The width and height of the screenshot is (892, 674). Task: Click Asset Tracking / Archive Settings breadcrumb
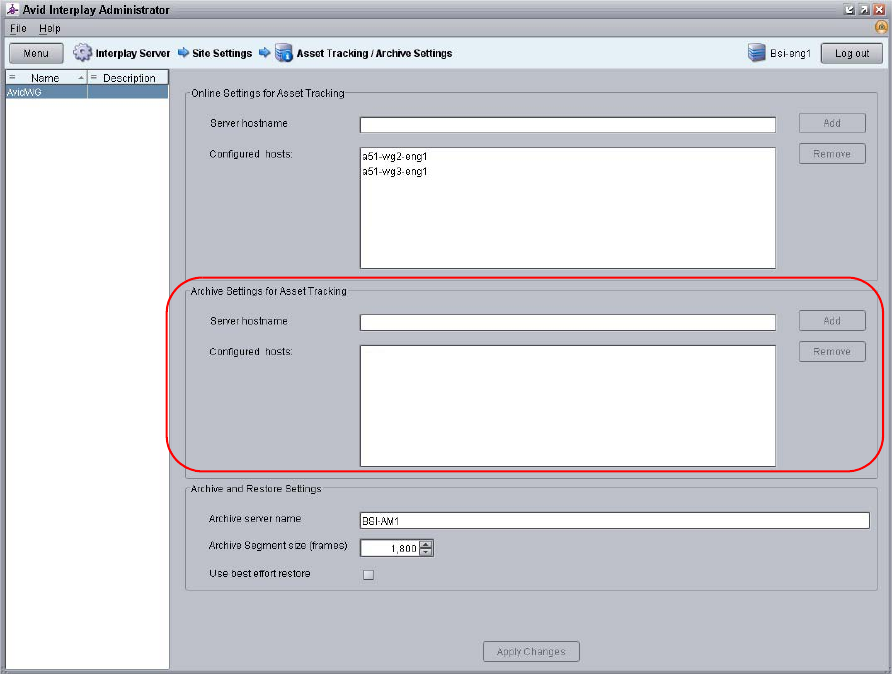point(374,53)
